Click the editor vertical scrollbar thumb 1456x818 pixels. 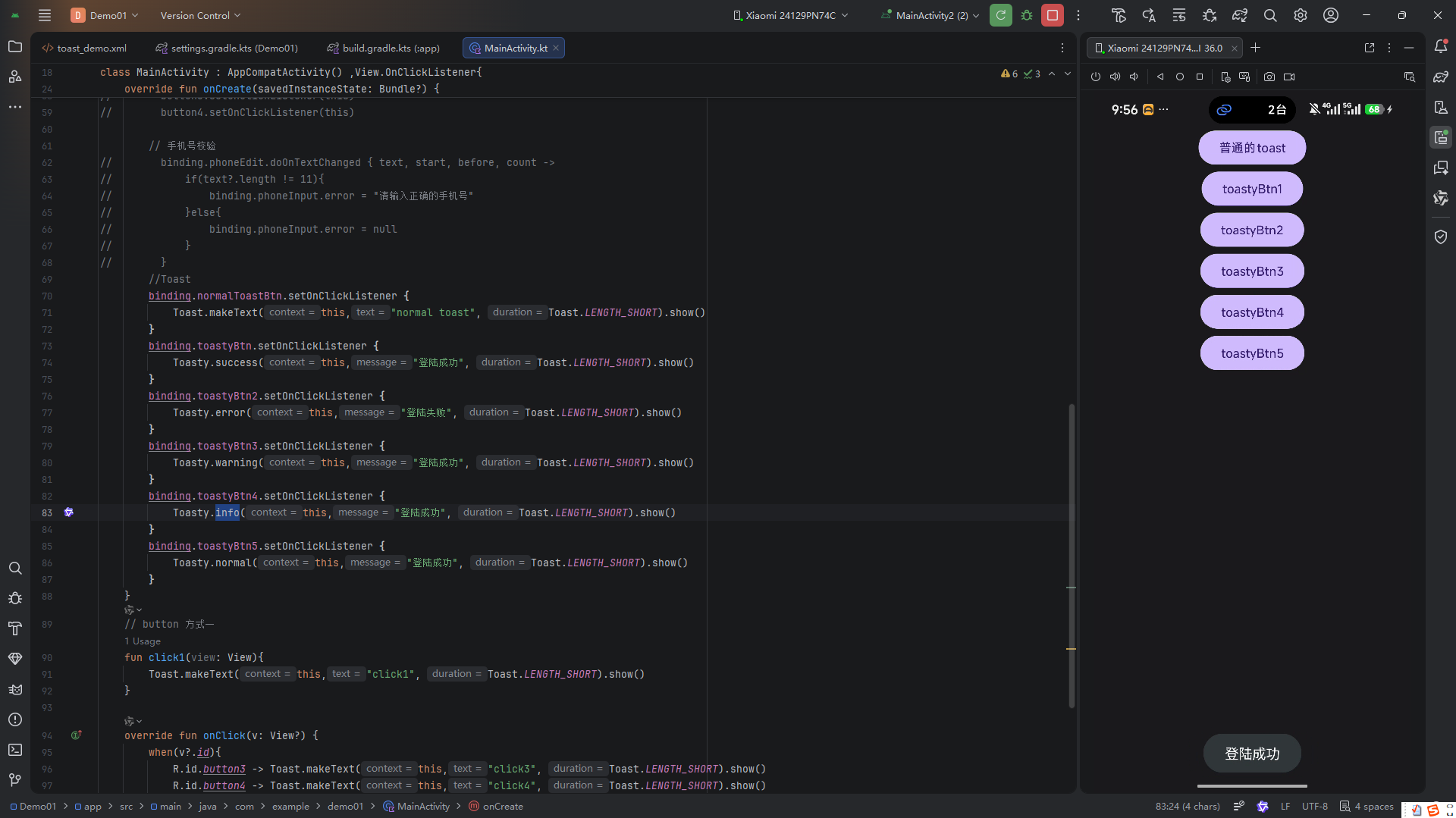tap(1072, 556)
